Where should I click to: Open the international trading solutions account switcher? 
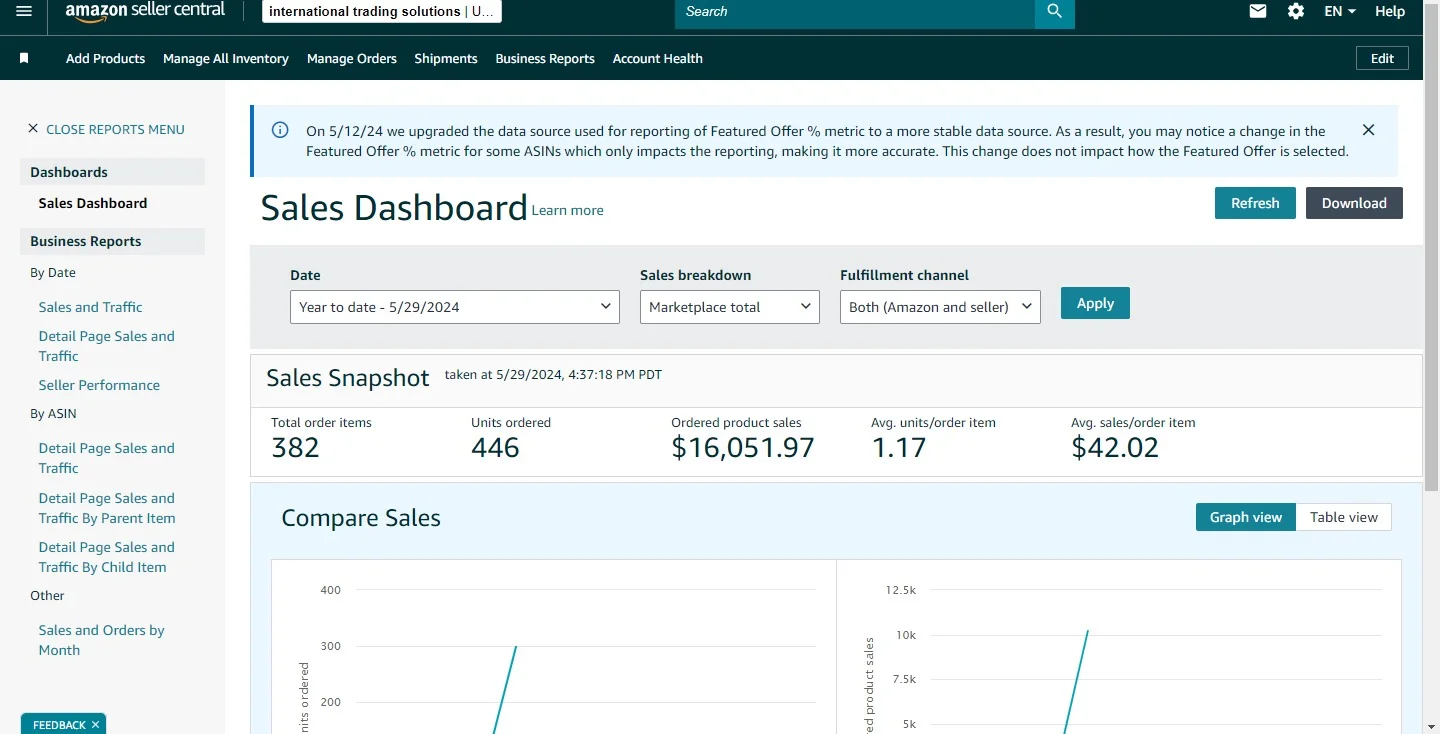point(381,12)
